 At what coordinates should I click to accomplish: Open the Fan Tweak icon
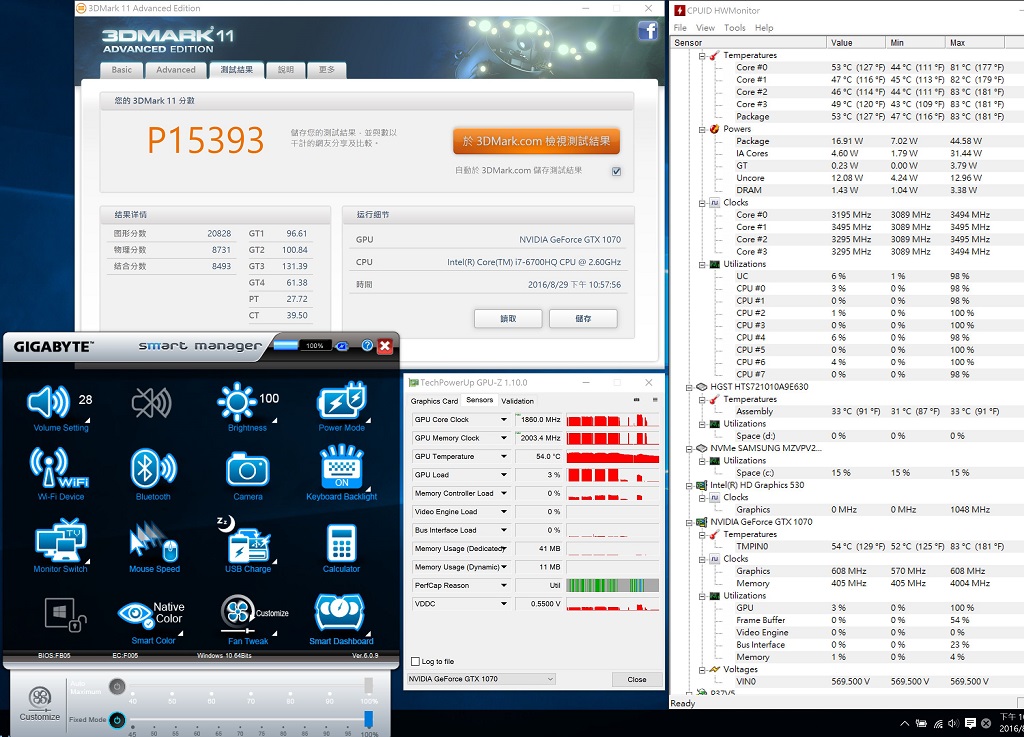point(238,614)
